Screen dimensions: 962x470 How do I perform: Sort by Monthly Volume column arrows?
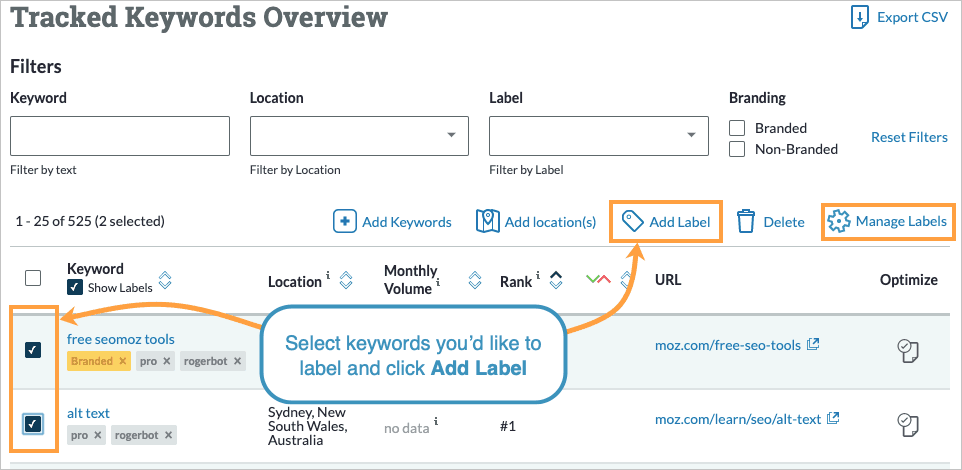(475, 281)
